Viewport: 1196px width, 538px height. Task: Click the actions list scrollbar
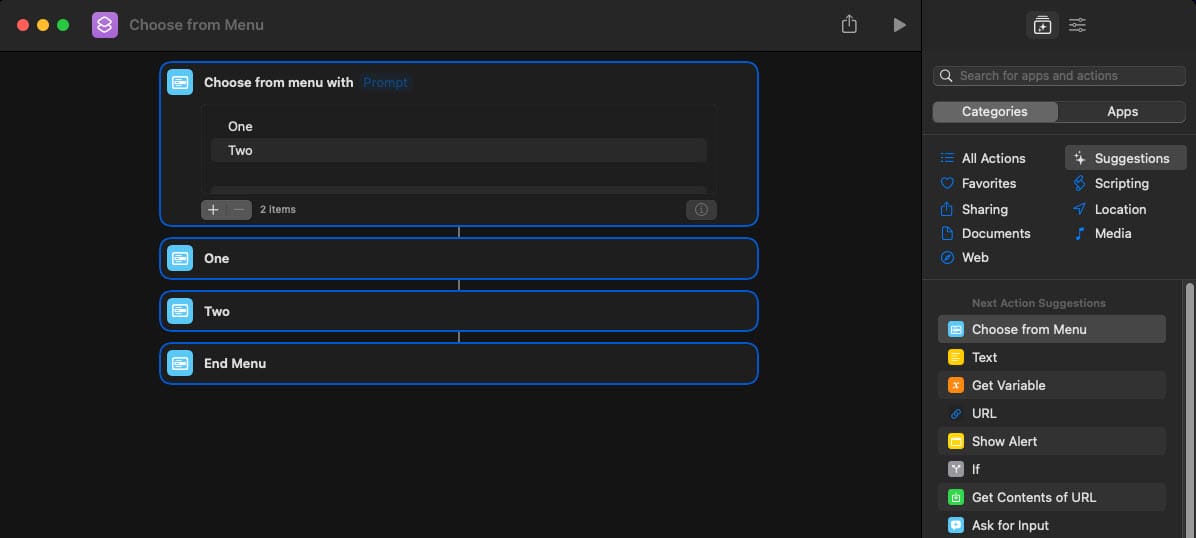click(1188, 409)
